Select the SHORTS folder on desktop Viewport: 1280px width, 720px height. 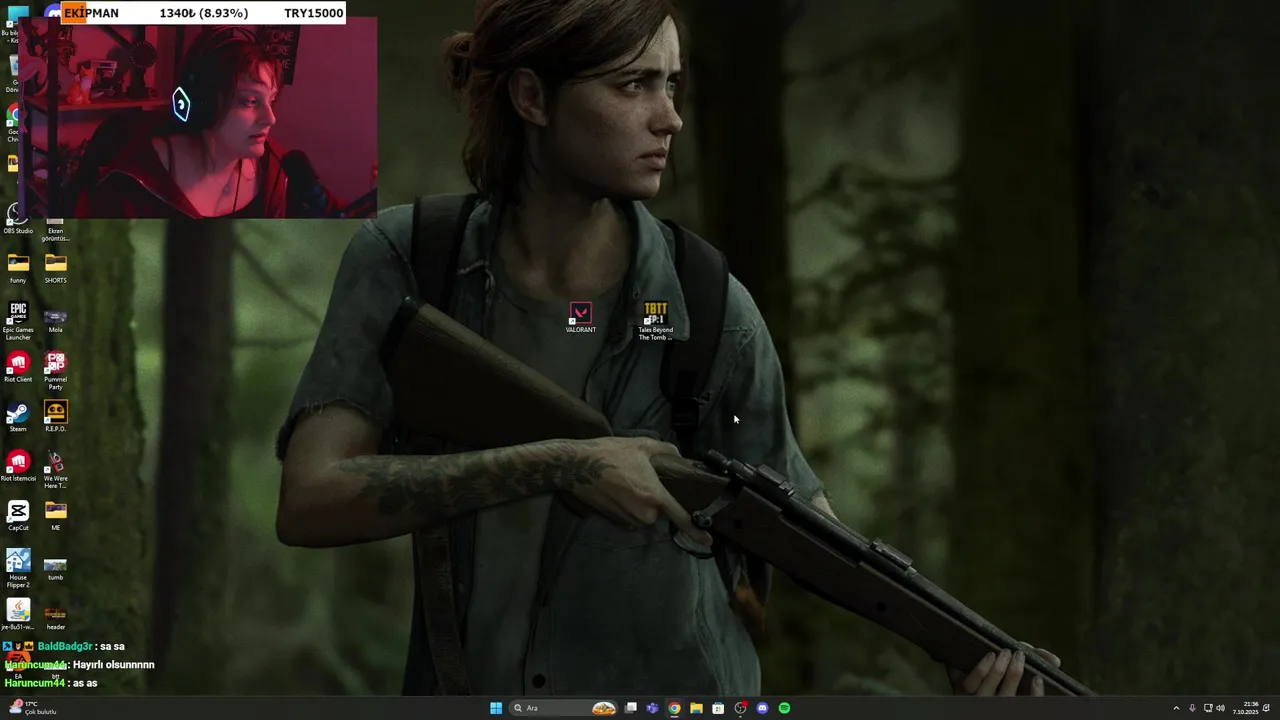point(55,268)
